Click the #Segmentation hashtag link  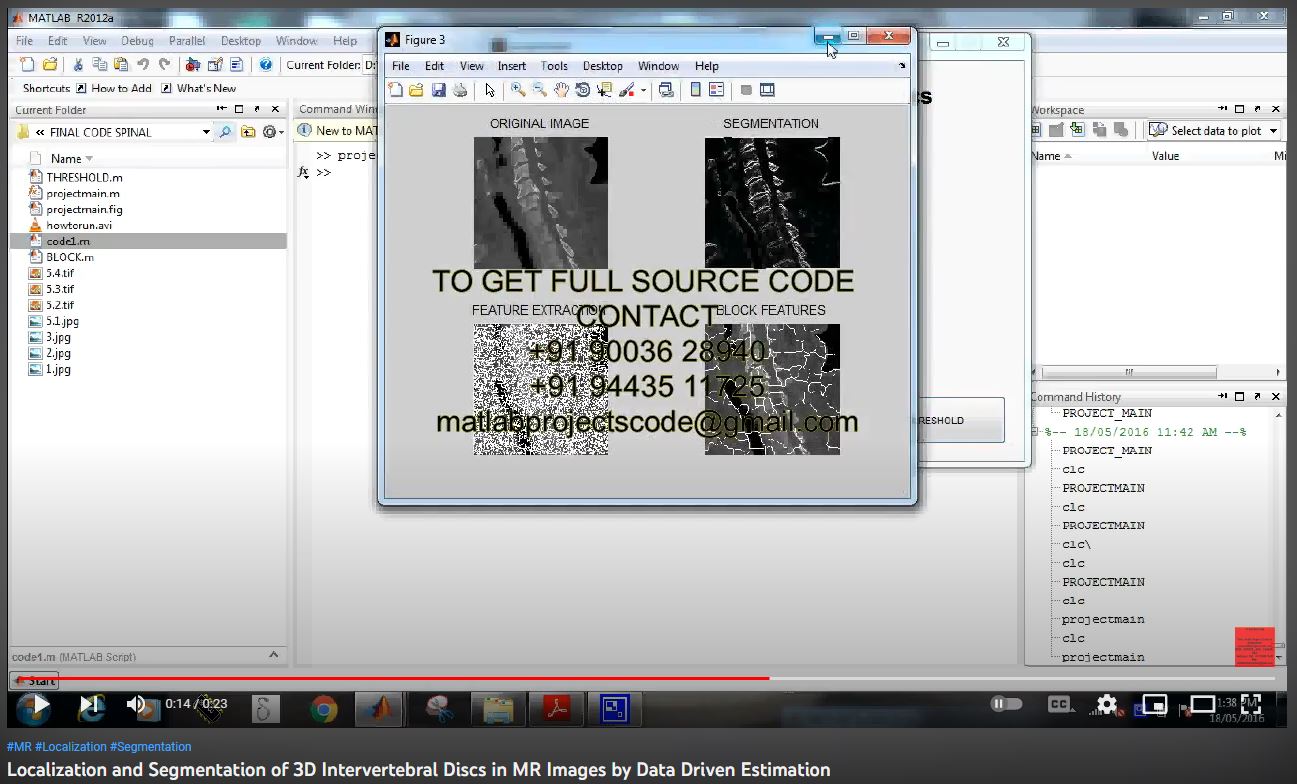[150, 747]
